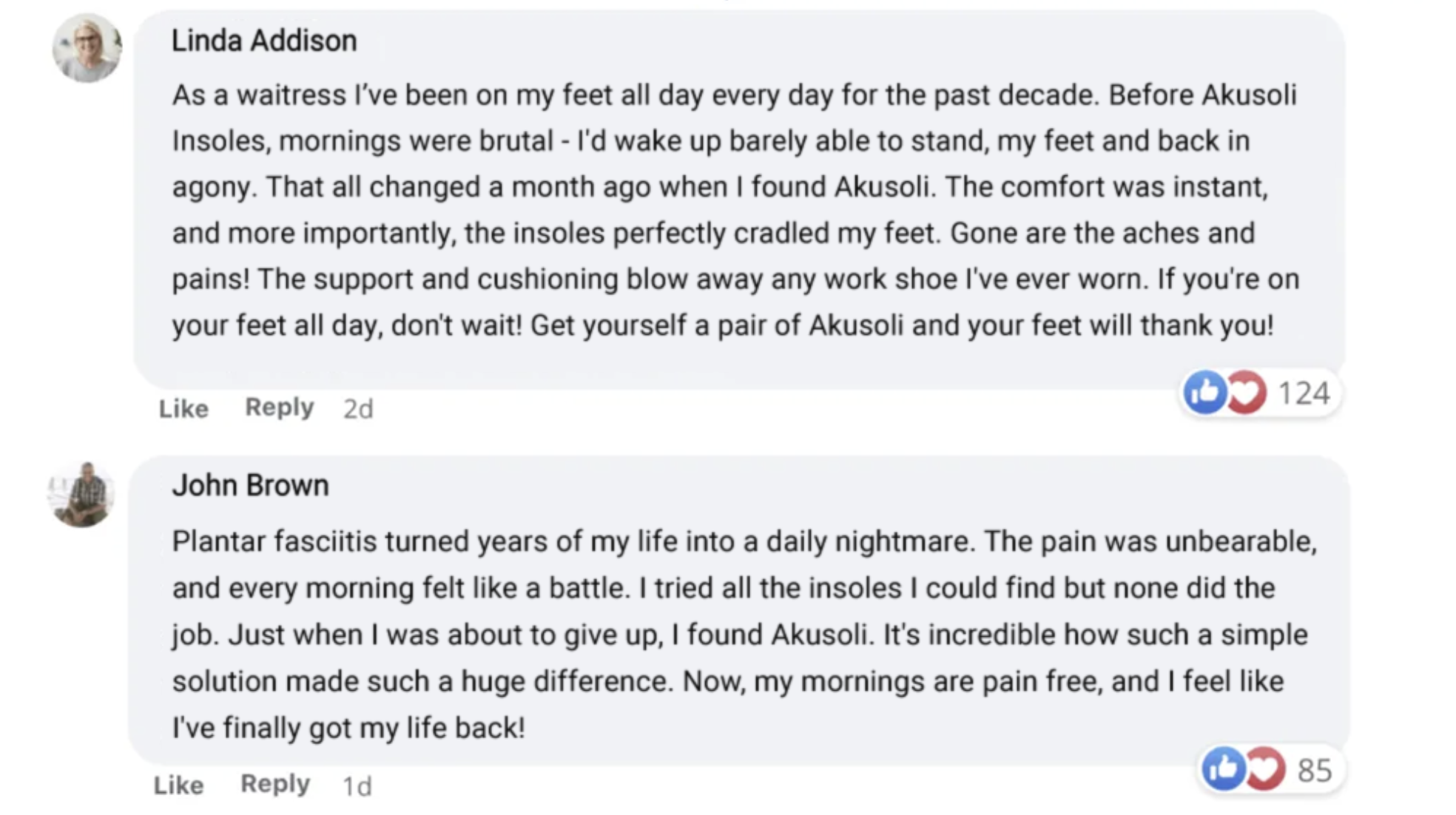
Task: Click the 2d timestamp on Linda's comment
Action: pyautogui.click(x=360, y=408)
